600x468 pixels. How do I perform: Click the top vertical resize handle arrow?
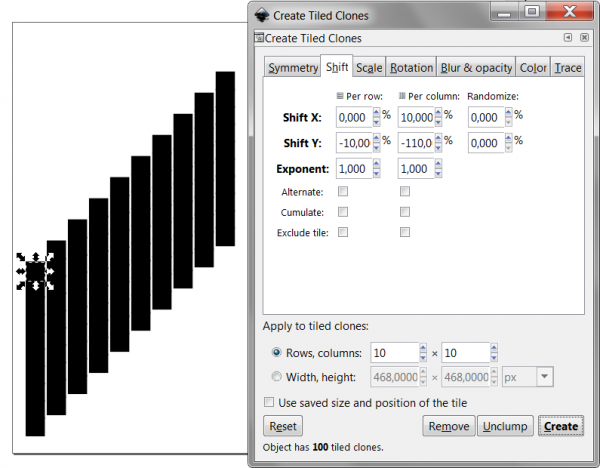click(x=36, y=257)
